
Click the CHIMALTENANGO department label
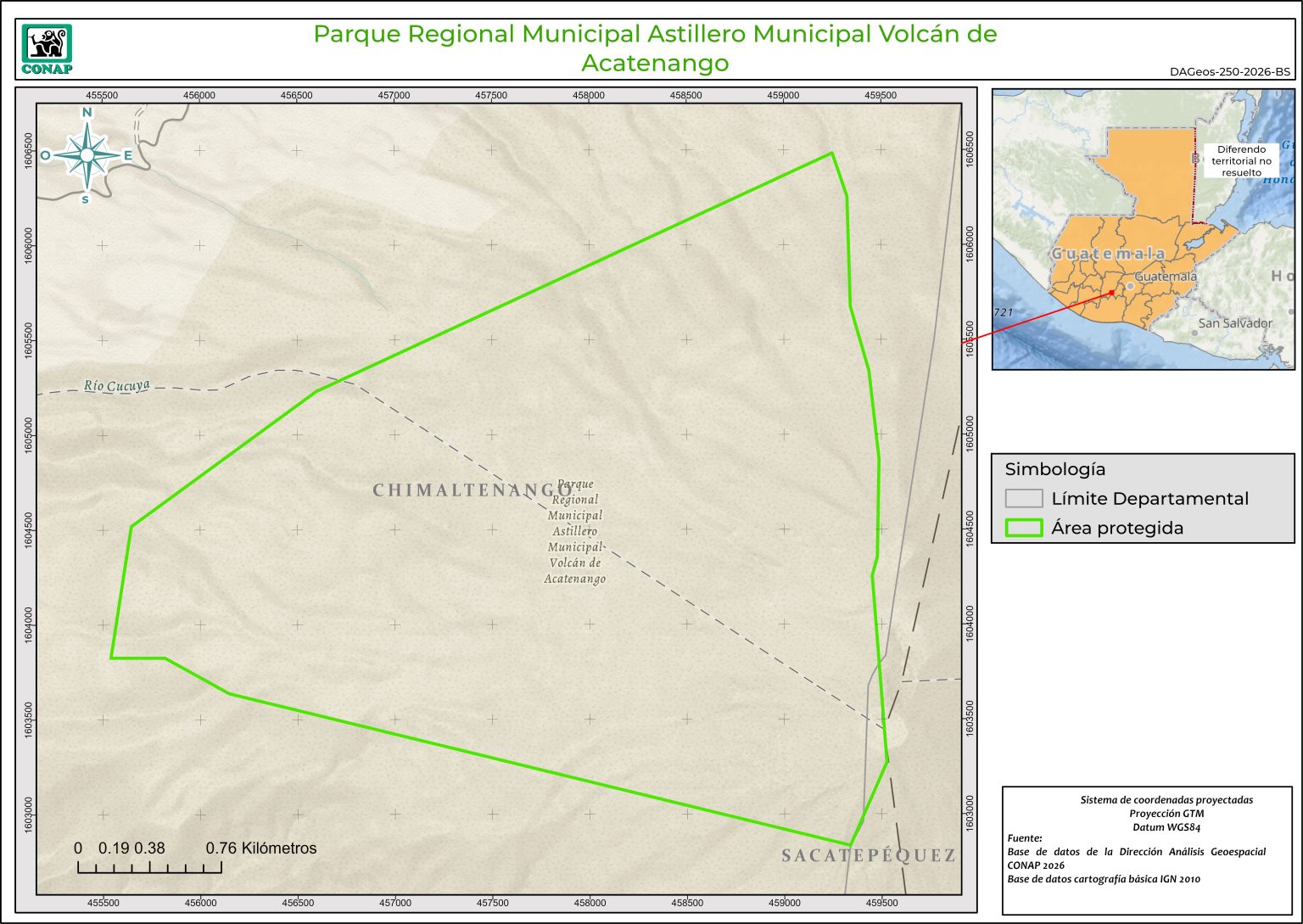[473, 490]
